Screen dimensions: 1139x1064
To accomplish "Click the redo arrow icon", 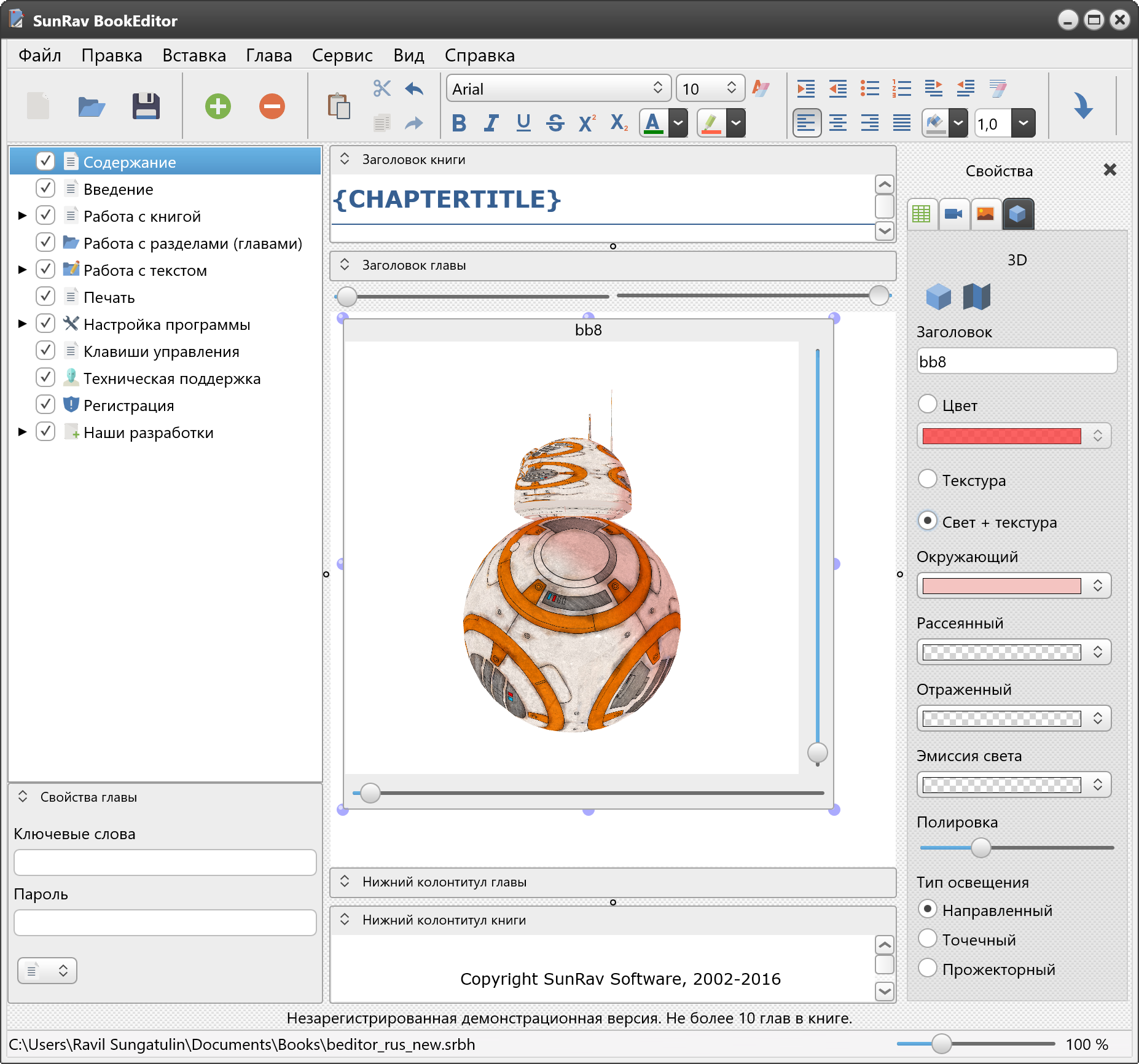I will tap(415, 123).
